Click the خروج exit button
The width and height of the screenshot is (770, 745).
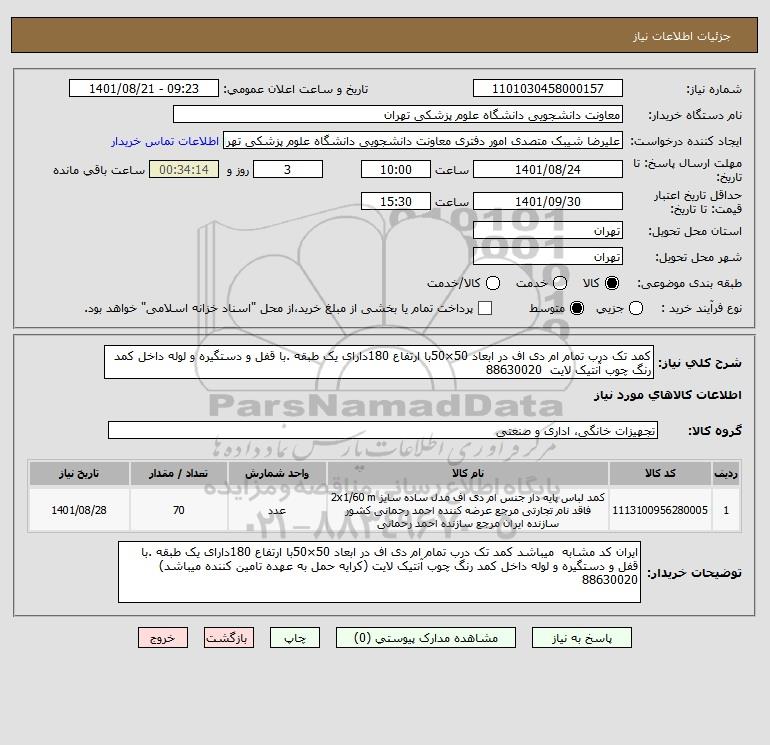tap(163, 638)
